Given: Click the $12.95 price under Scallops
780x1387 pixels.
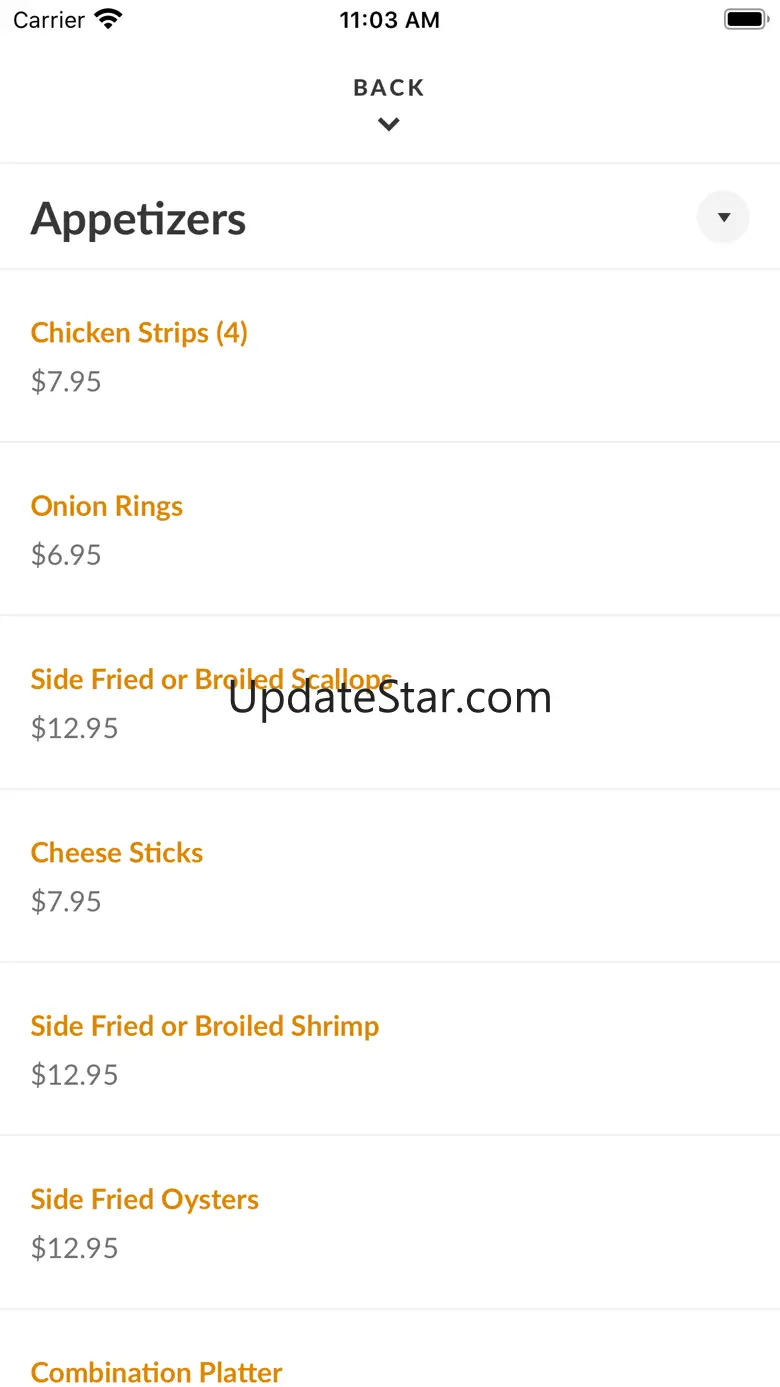Looking at the screenshot, I should [75, 728].
